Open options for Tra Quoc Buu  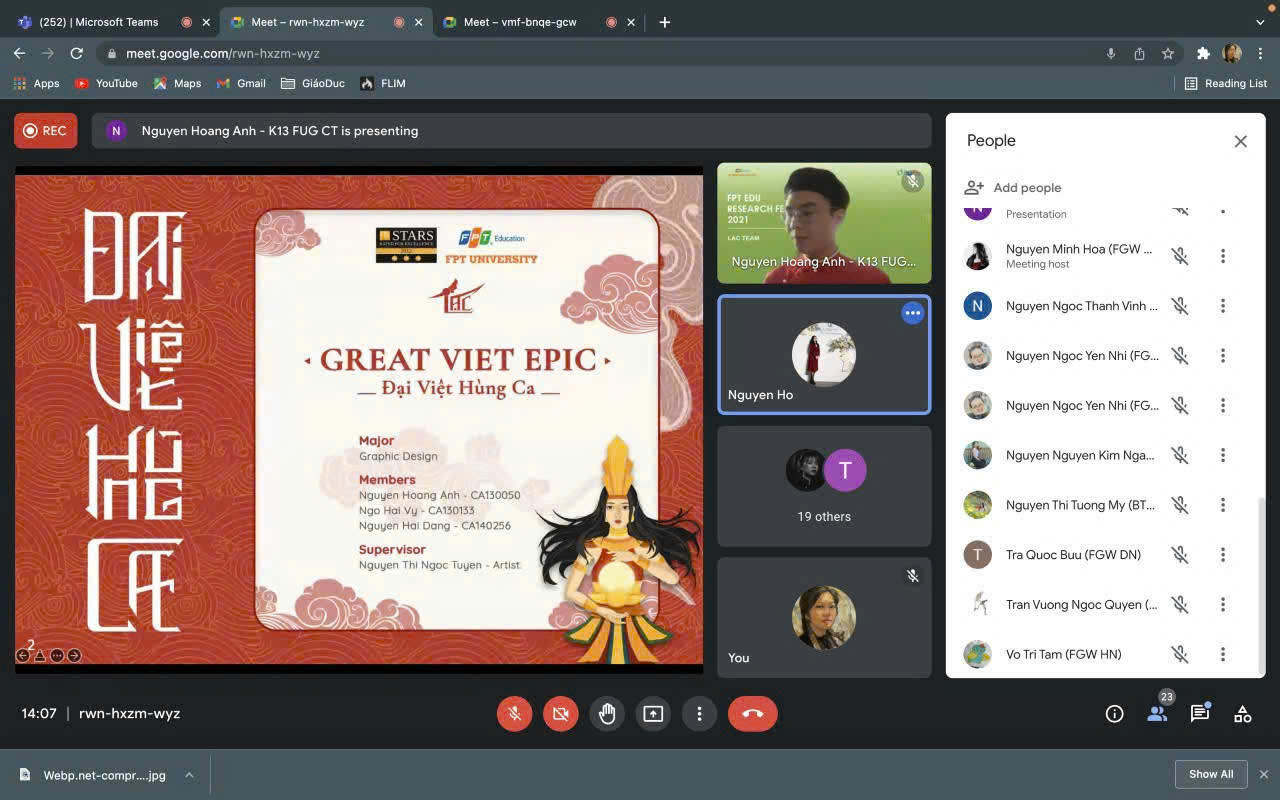[1222, 555]
